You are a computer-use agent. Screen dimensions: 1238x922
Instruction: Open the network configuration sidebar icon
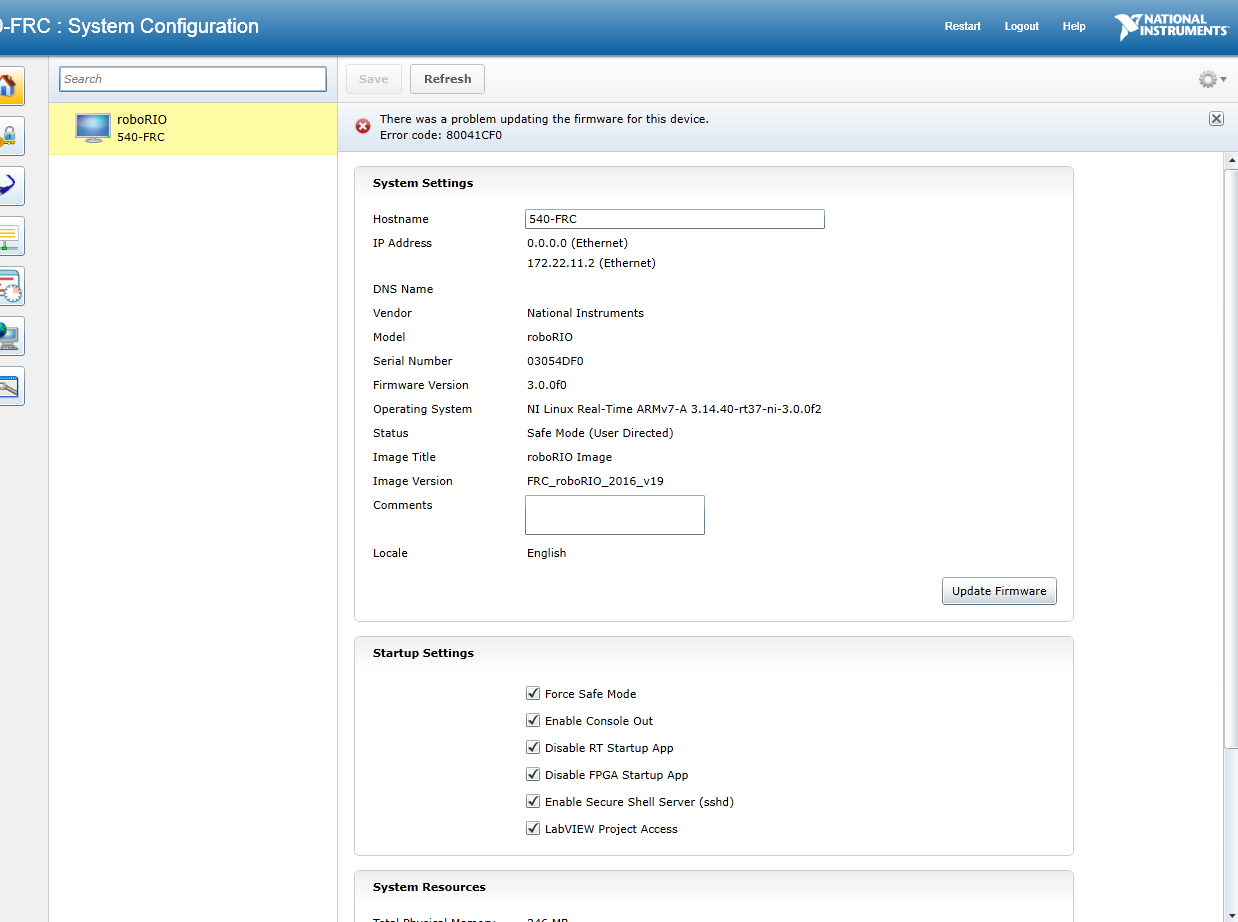(10, 236)
